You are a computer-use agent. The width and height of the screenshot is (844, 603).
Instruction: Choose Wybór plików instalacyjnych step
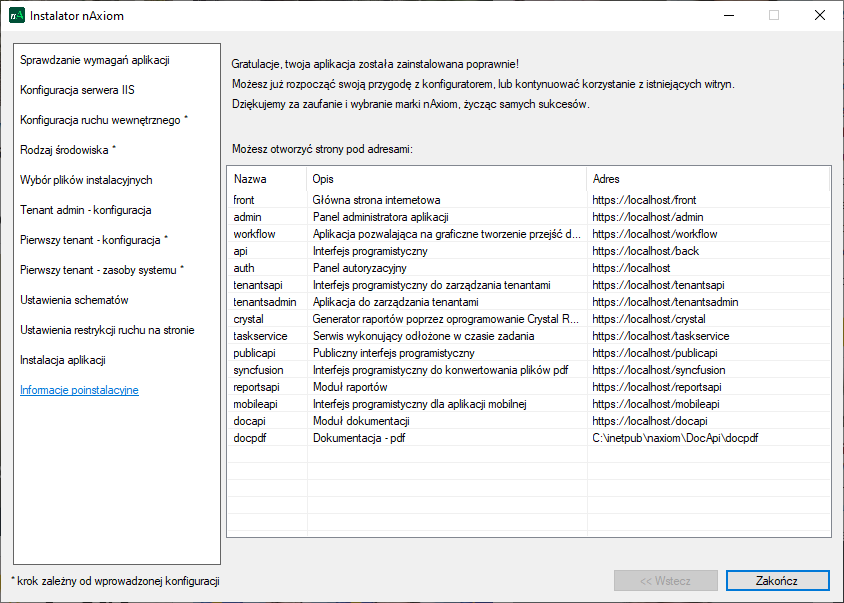(86, 180)
